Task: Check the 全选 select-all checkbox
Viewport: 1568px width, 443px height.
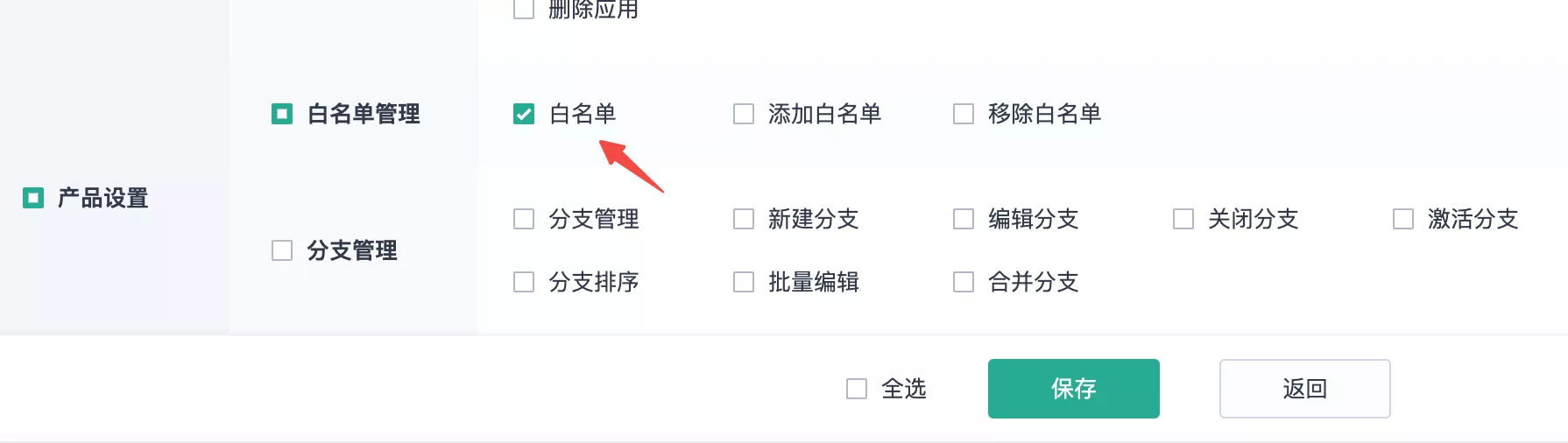Action: [x=857, y=389]
